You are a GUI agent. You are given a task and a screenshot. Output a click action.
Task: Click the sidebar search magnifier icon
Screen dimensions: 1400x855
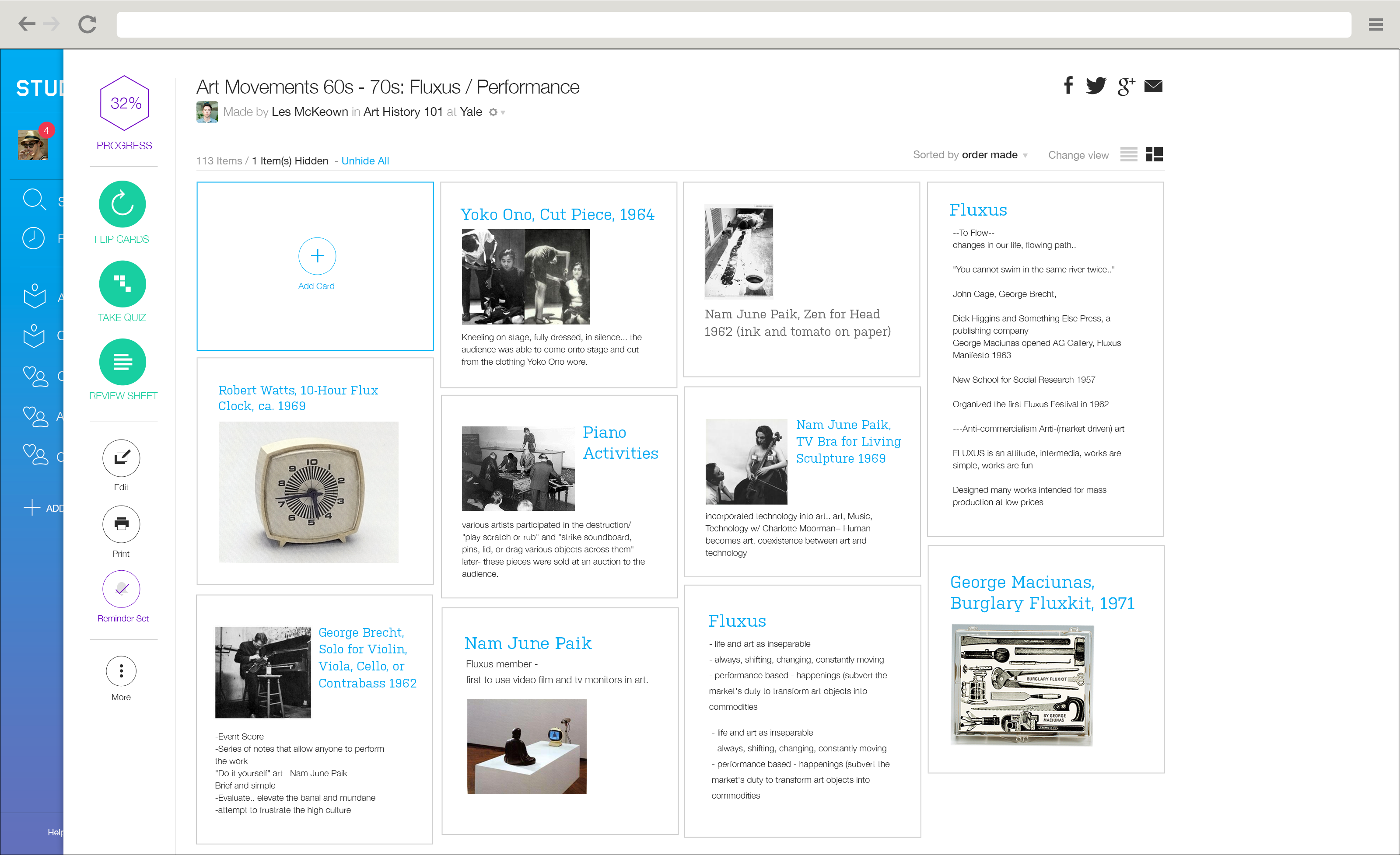[34, 199]
